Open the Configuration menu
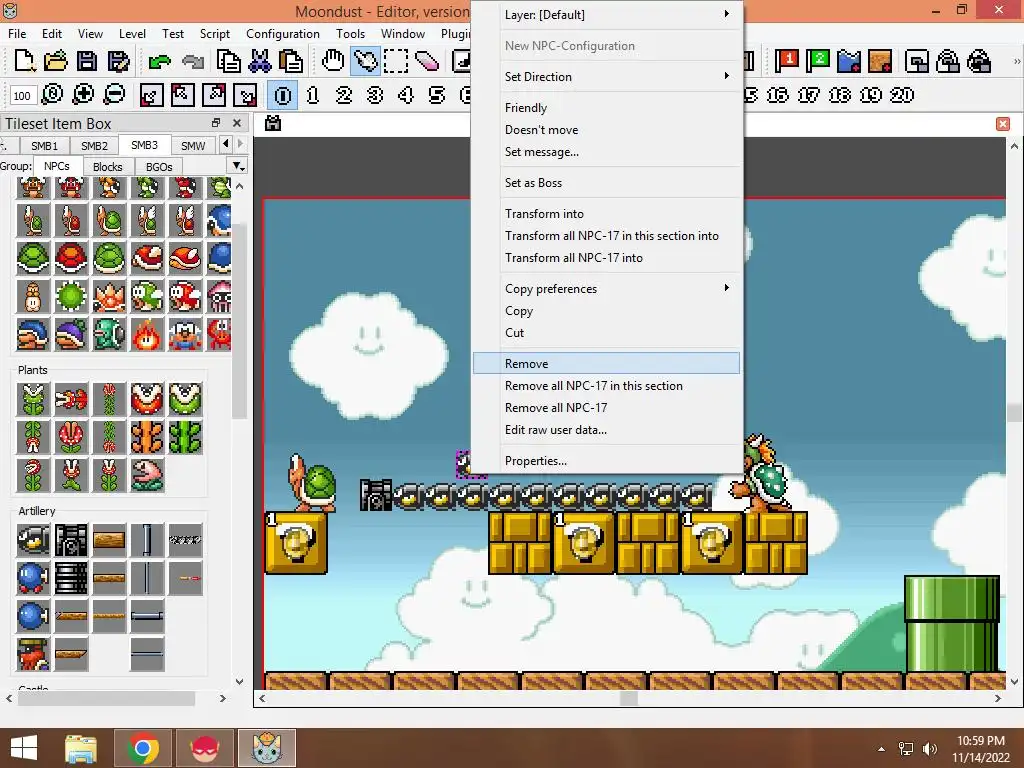This screenshot has height=768, width=1024. (283, 34)
